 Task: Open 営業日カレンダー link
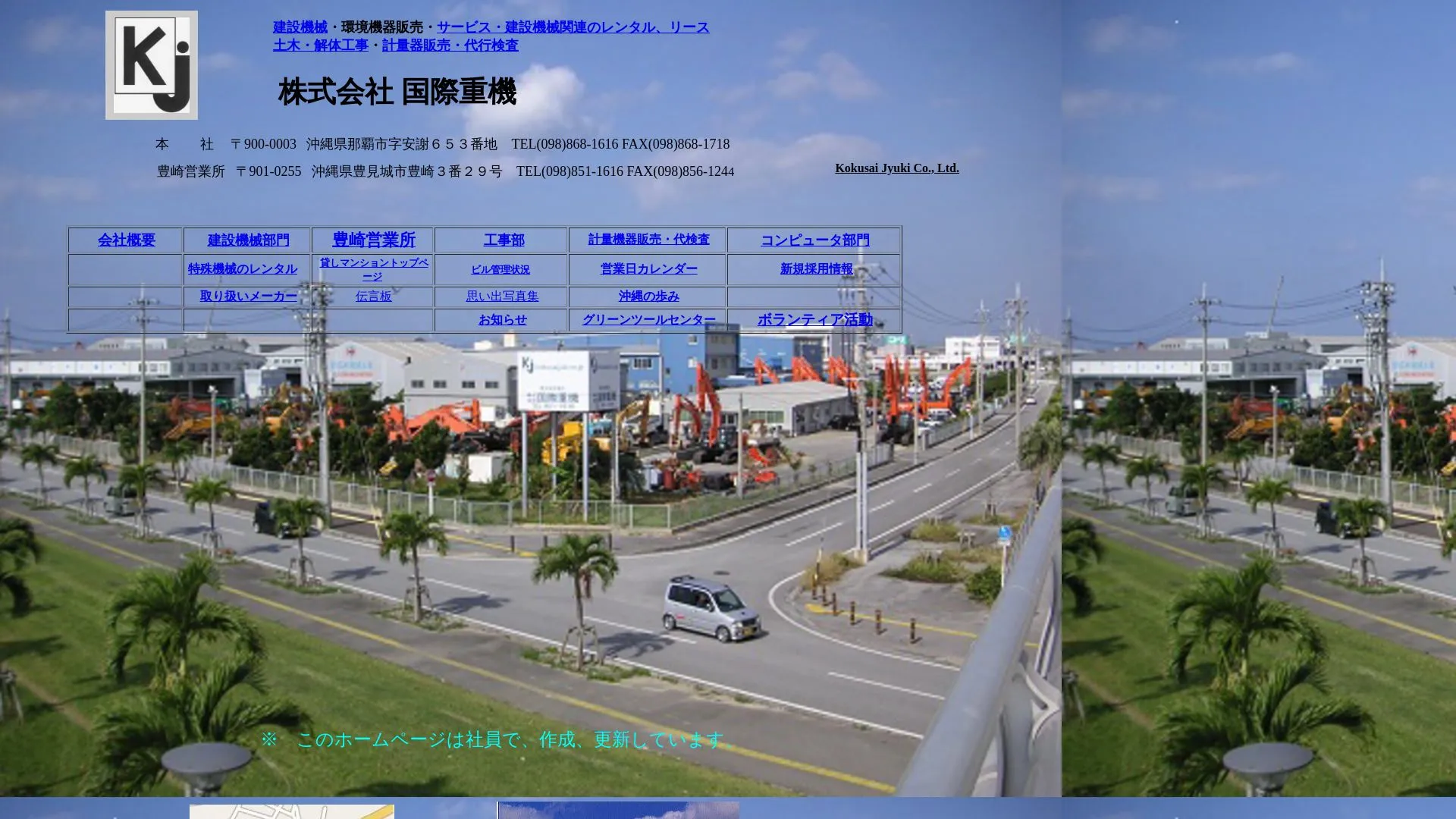click(x=649, y=269)
